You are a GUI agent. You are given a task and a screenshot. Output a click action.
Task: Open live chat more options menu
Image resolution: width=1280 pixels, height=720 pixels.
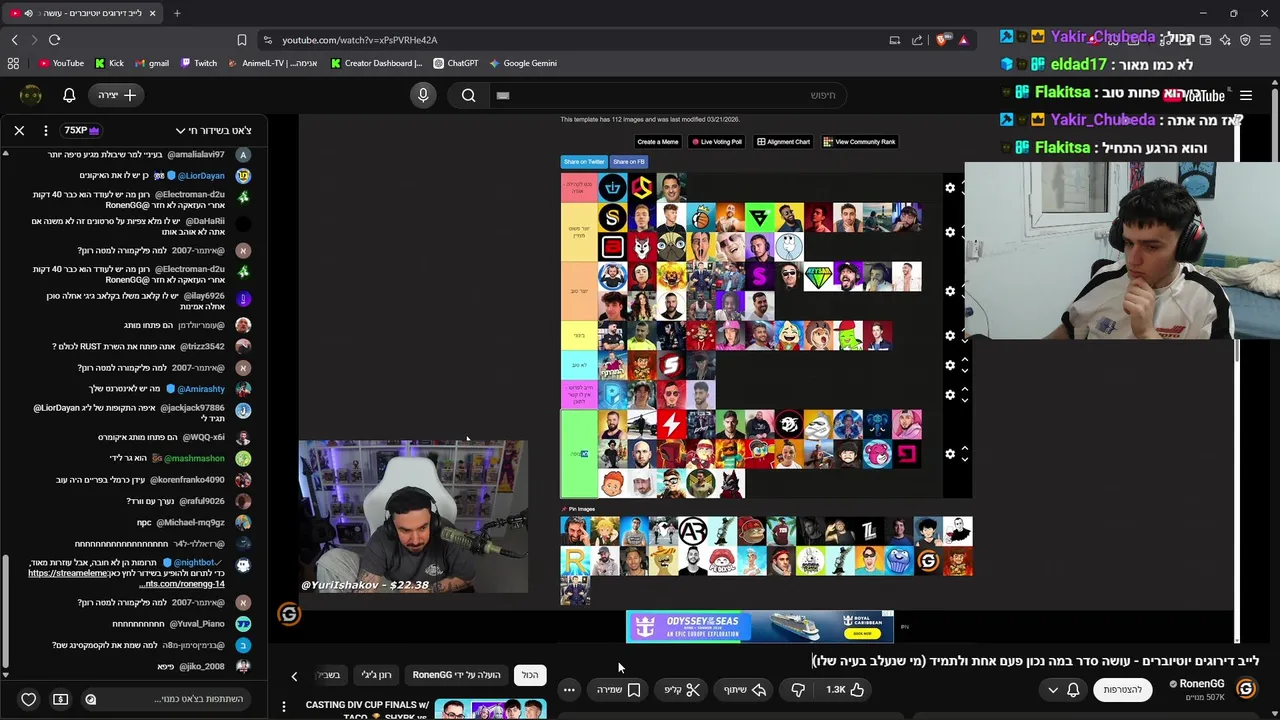coord(46,130)
